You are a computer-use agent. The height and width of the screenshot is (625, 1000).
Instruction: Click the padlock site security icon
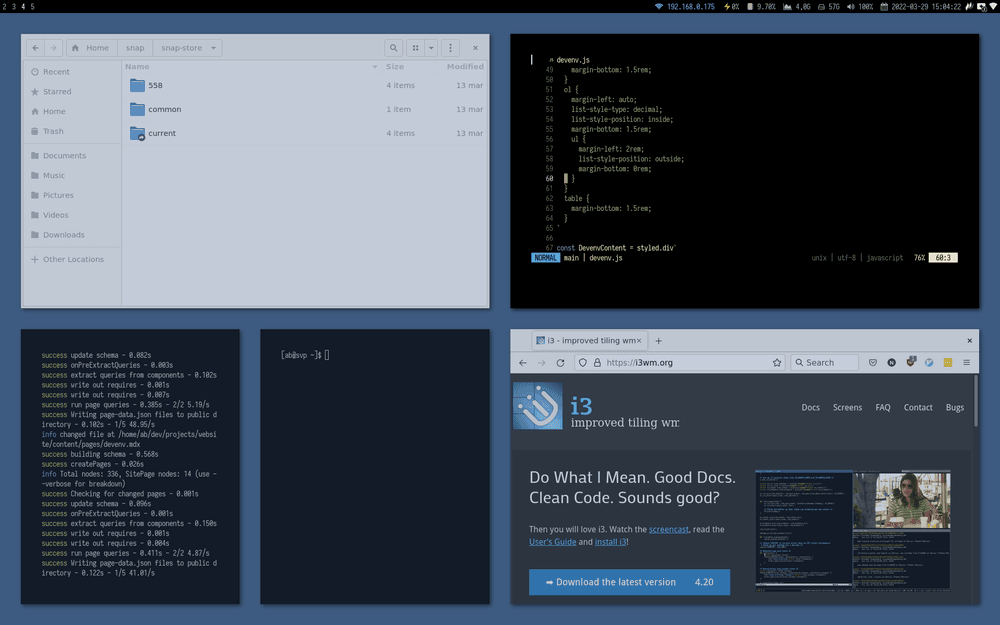(x=597, y=363)
